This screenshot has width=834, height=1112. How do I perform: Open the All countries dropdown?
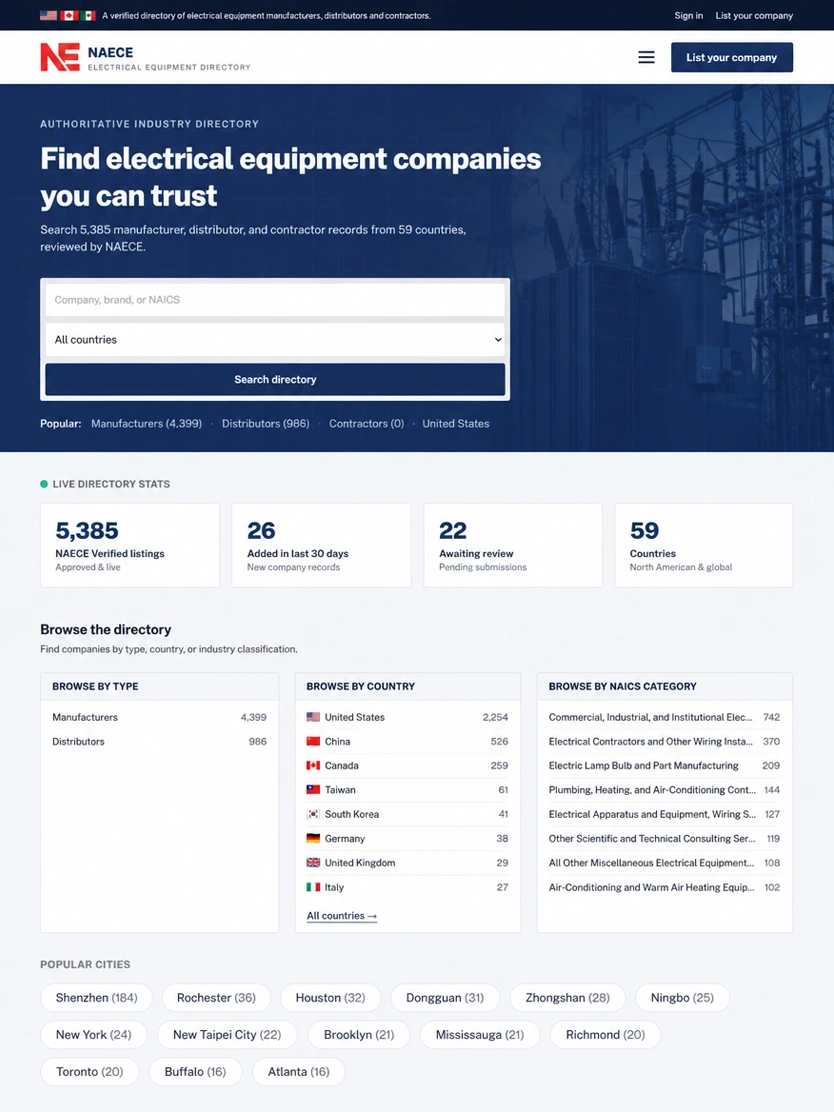click(x=275, y=340)
